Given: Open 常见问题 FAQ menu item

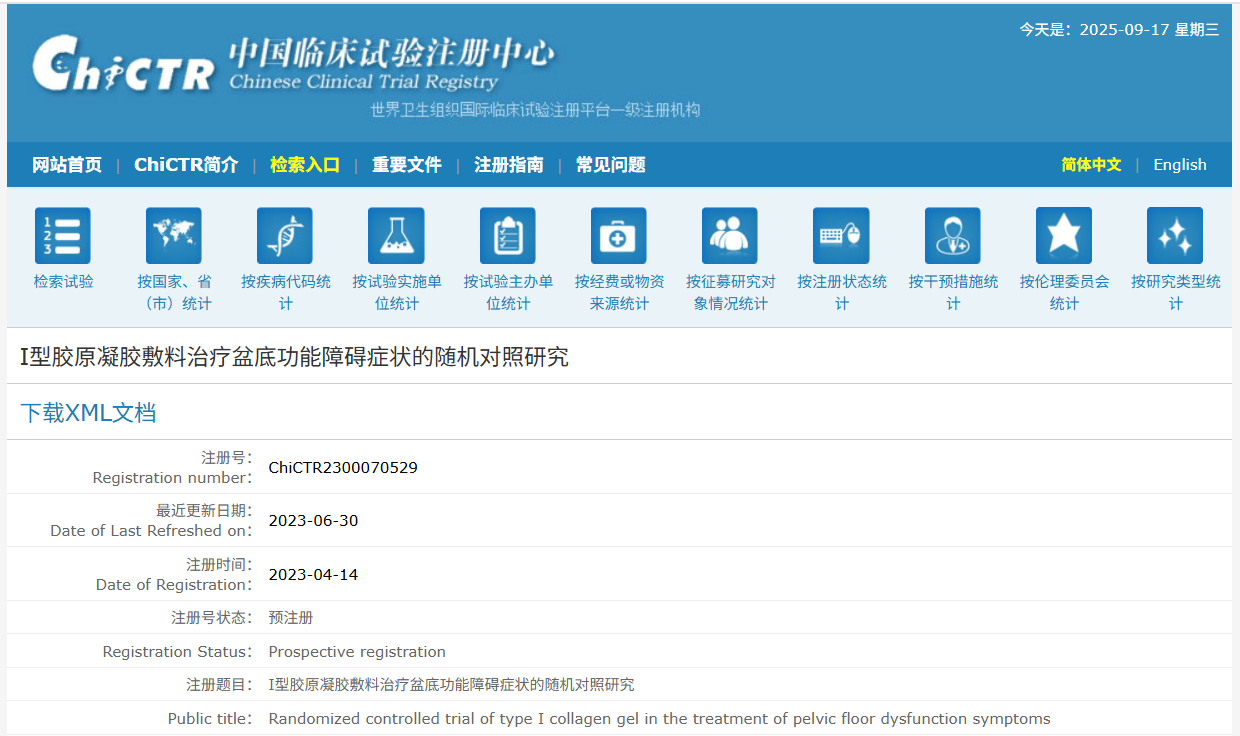Looking at the screenshot, I should tap(611, 165).
